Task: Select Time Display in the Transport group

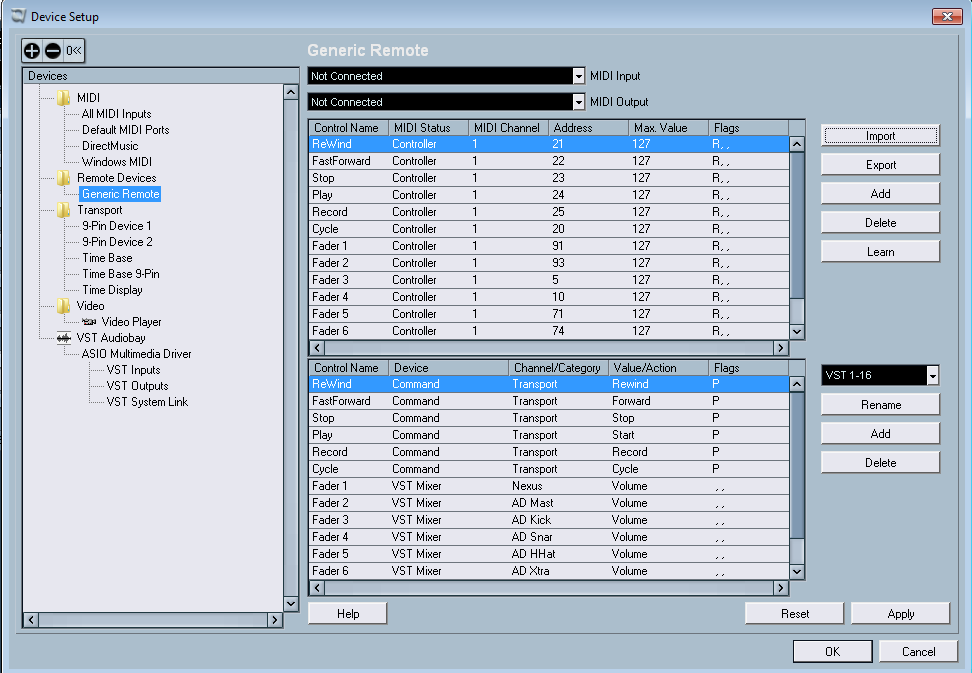Action: click(112, 290)
